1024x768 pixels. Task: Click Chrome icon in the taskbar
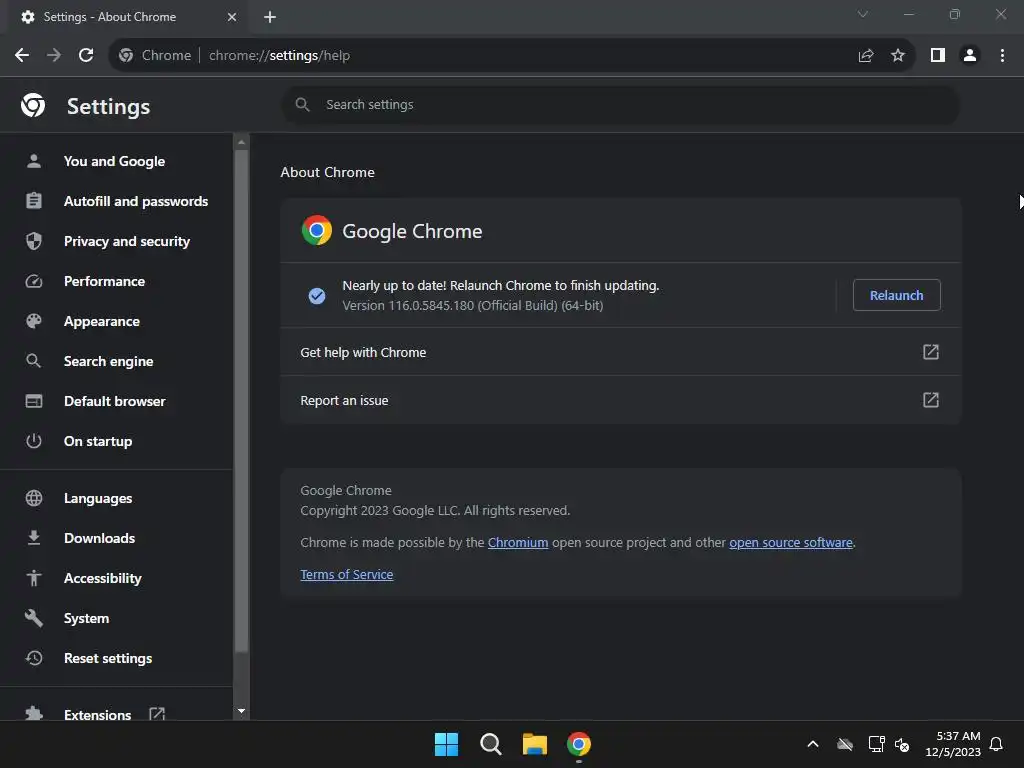(x=579, y=744)
